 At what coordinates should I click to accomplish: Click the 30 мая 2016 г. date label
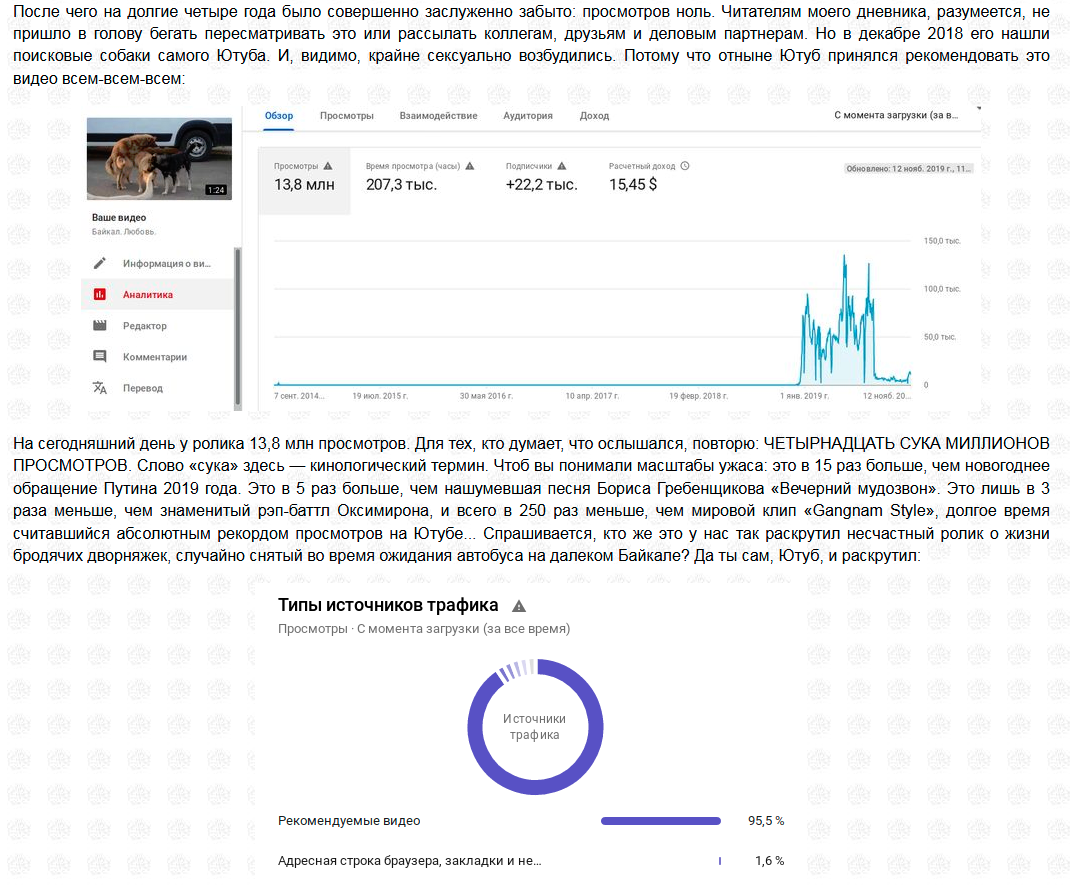coord(486,396)
